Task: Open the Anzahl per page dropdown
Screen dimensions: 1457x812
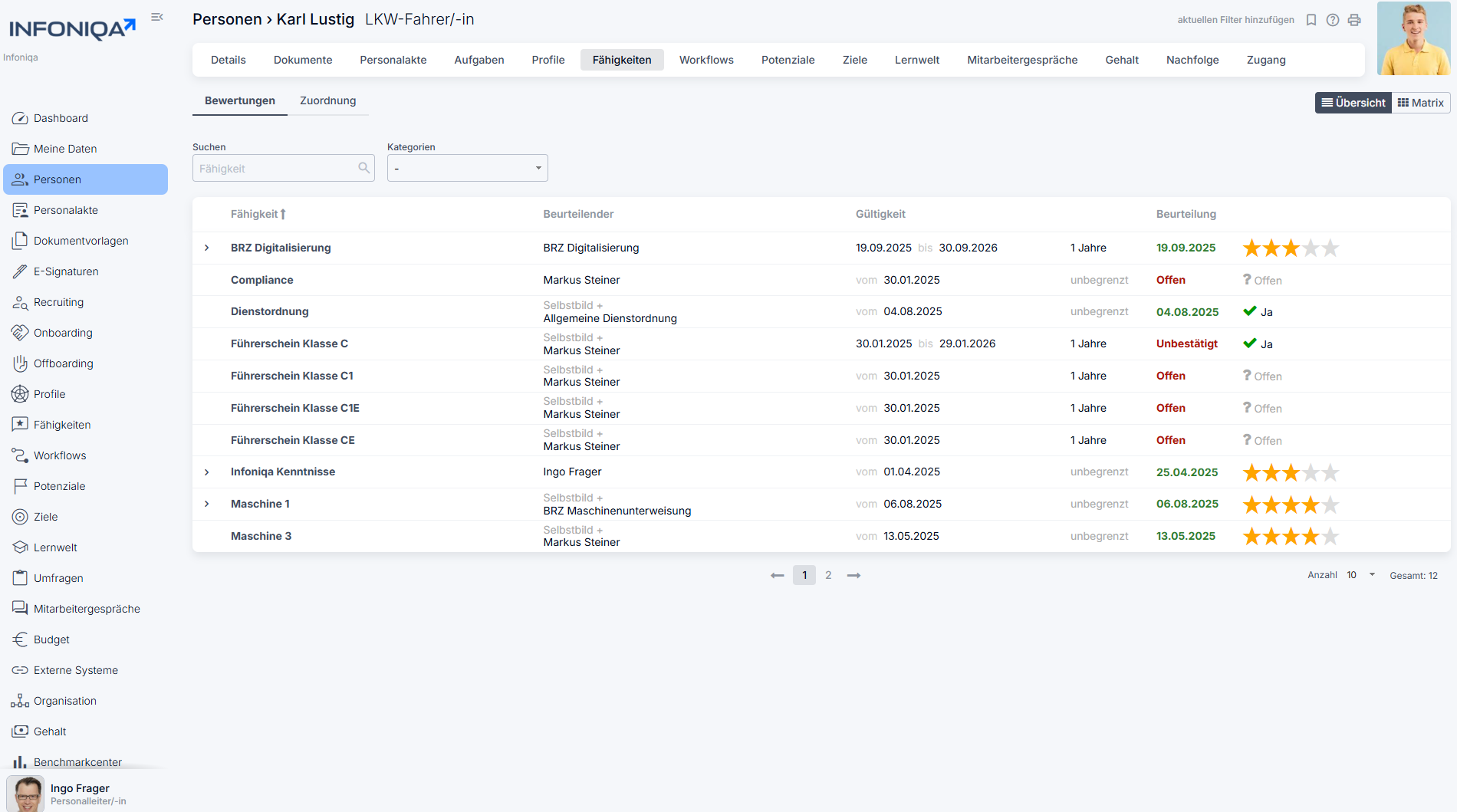Action: (1361, 575)
